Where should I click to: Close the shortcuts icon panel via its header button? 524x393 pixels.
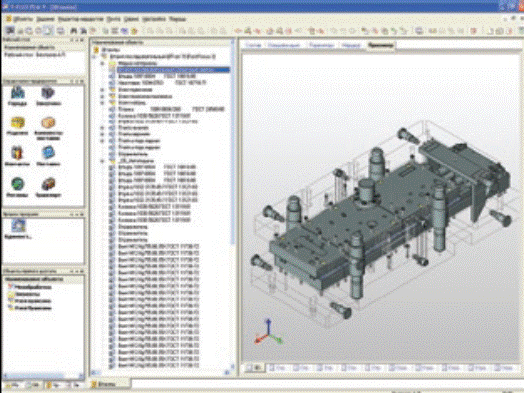tap(82, 81)
